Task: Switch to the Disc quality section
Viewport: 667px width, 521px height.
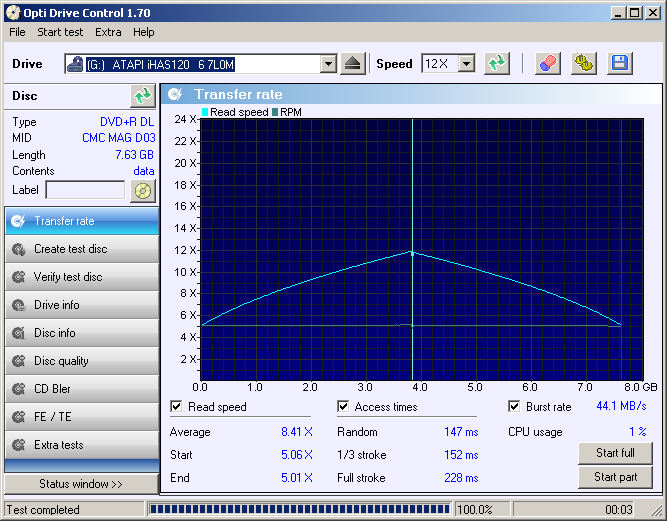Action: [82, 361]
